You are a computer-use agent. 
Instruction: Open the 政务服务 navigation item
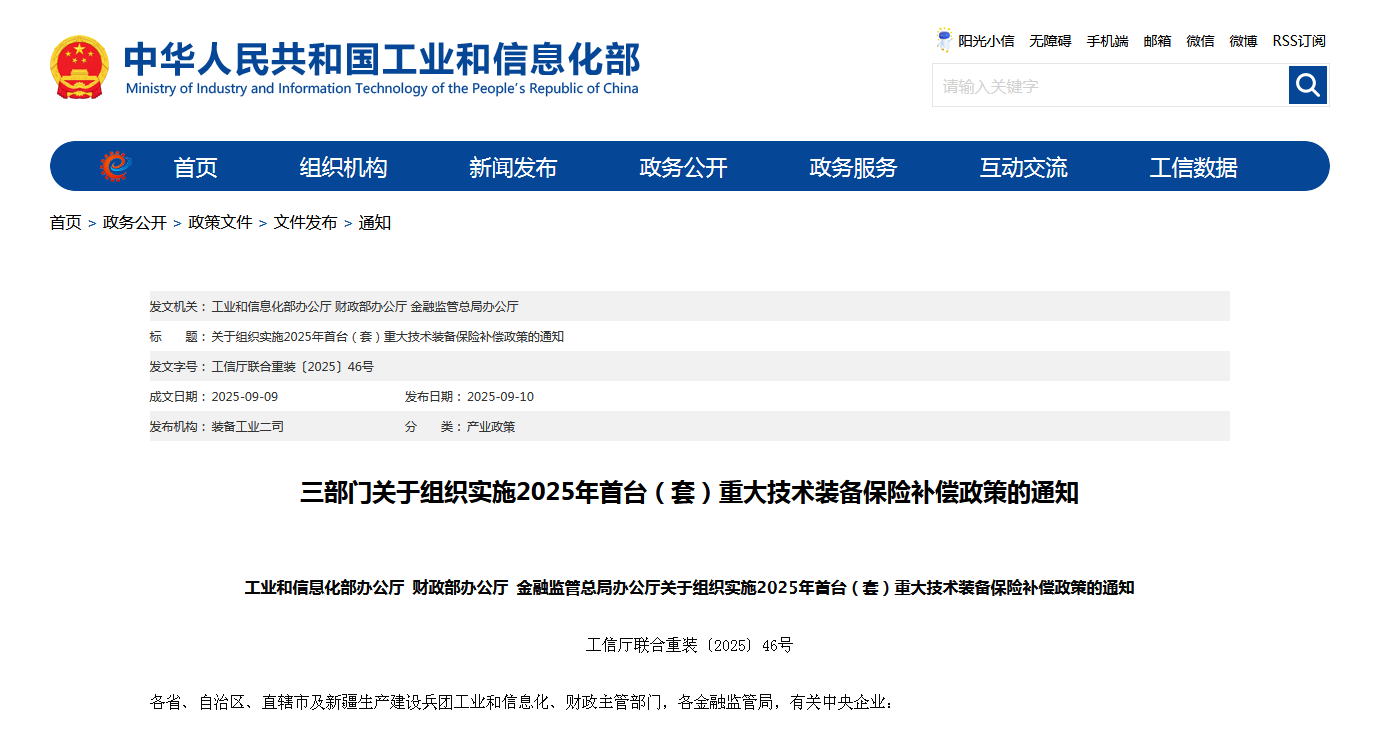point(853,168)
